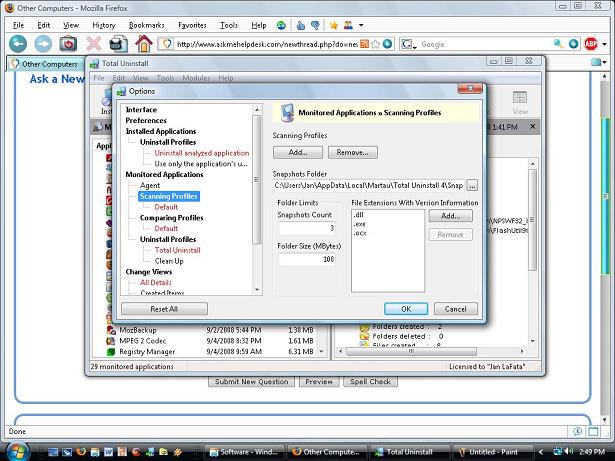Launch Word from quick launch bar
The image size is (615, 461).
click(108, 452)
